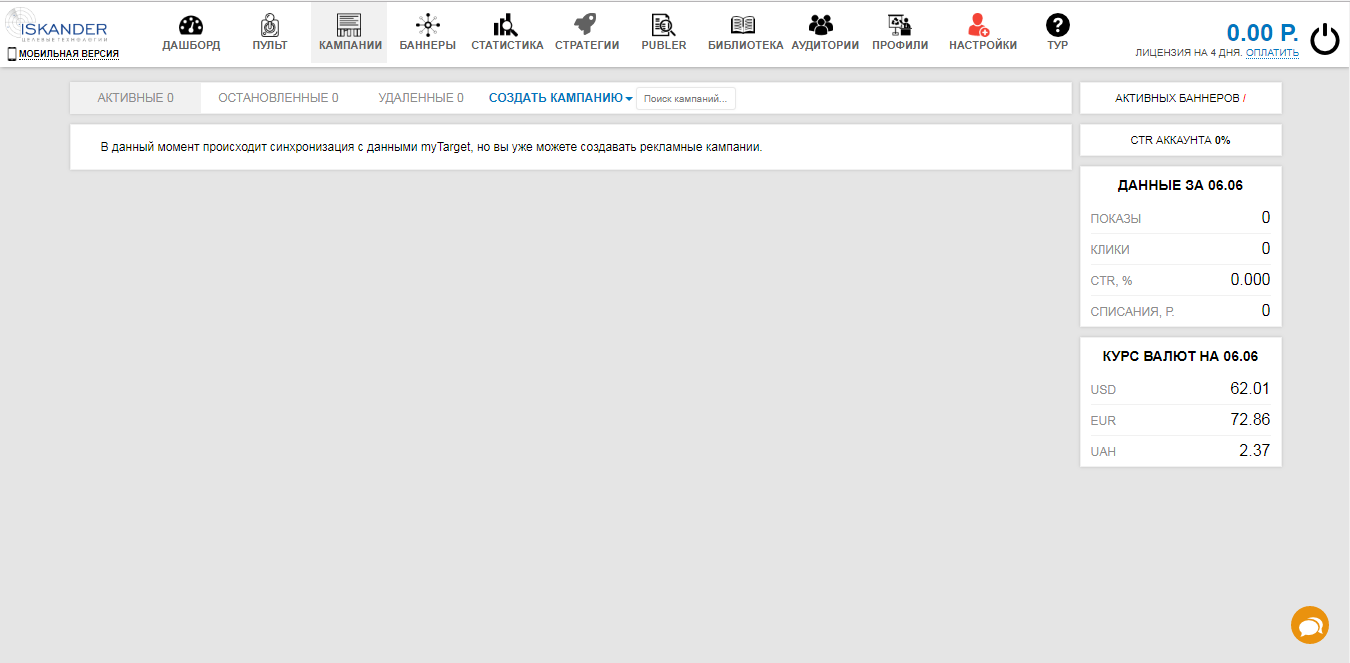Click the UAH rate 2.37
Screen dimensions: 1350x663
1254,451
